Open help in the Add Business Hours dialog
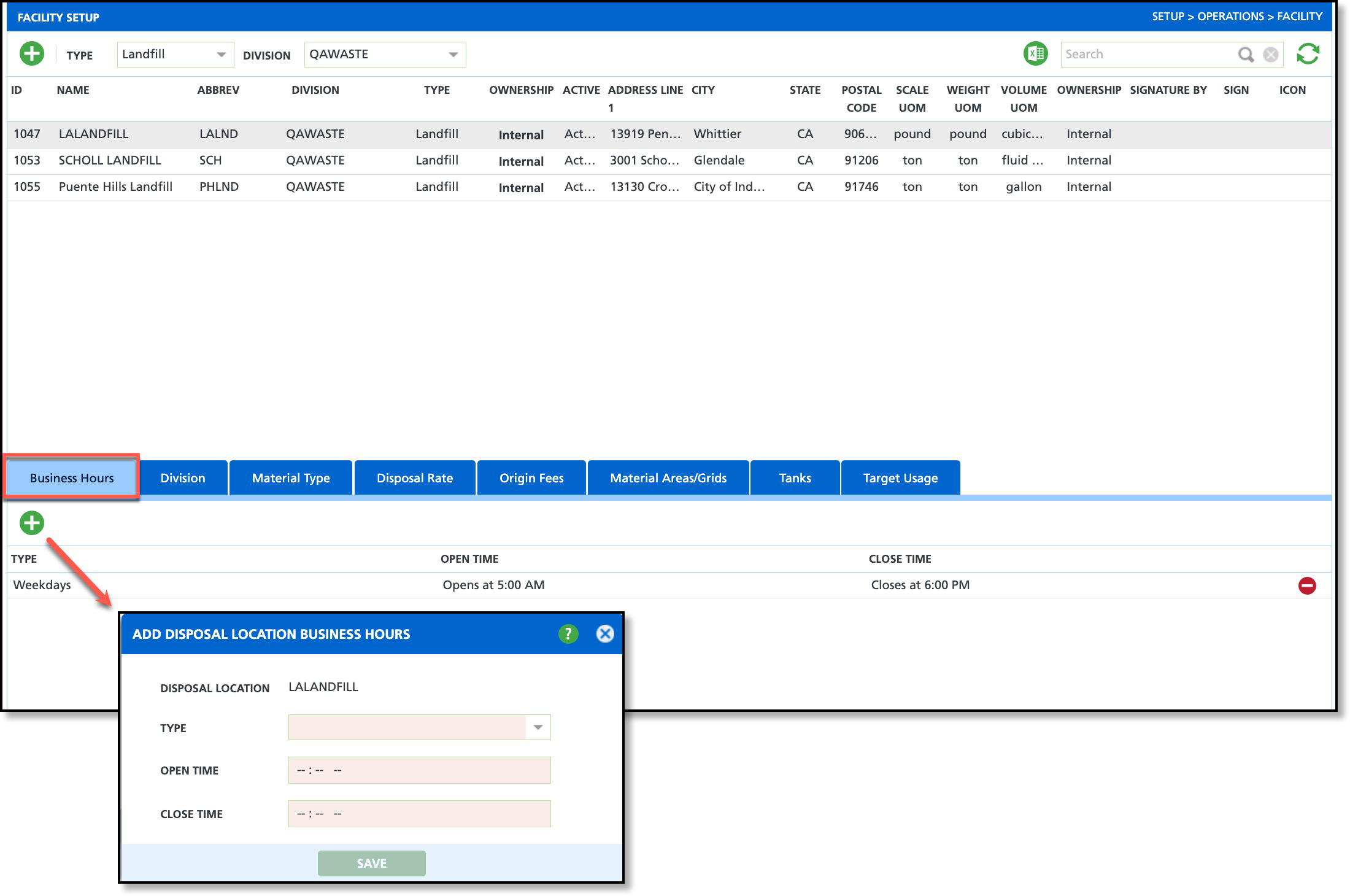 568,634
